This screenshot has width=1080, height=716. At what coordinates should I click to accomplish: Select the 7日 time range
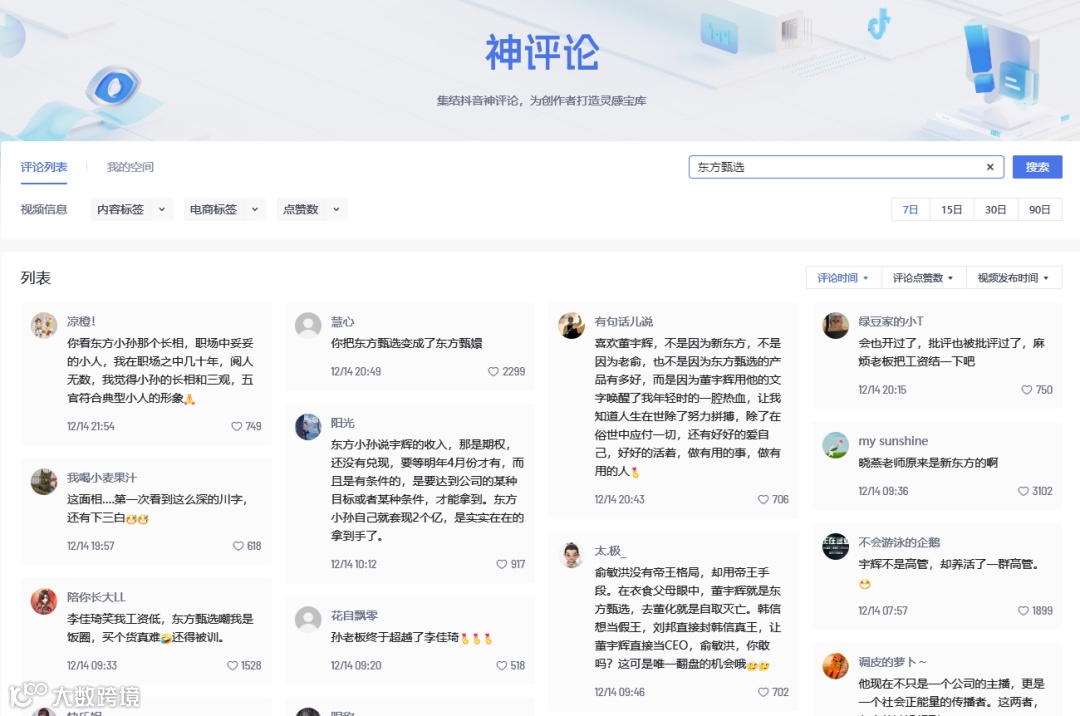(911, 209)
